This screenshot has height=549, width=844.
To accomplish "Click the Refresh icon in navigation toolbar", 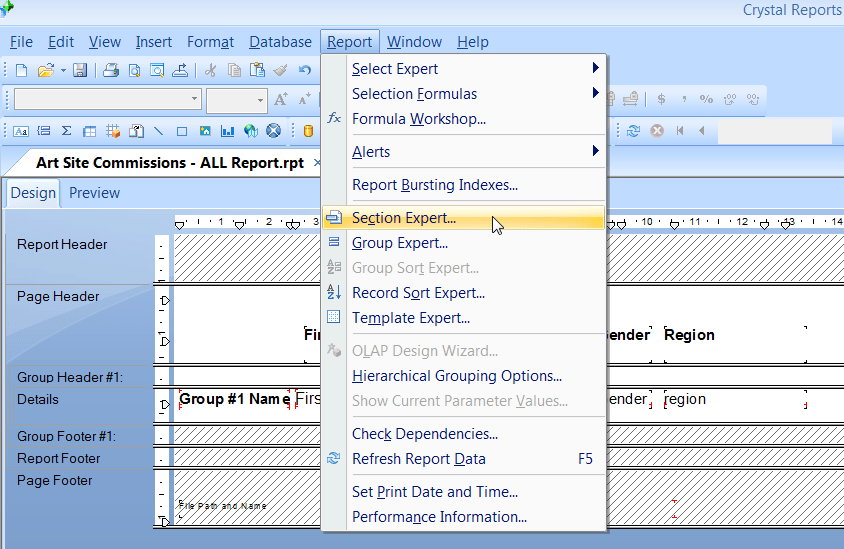I will (634, 131).
